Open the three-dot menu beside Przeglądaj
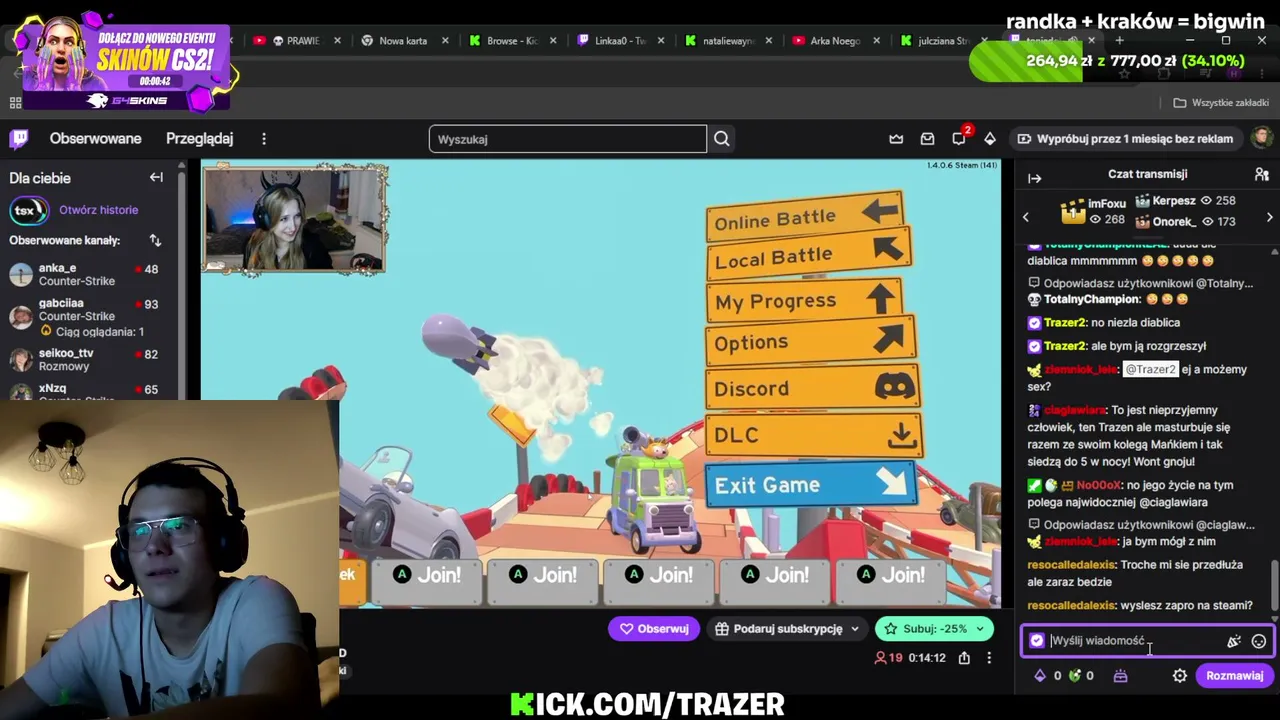This screenshot has height=720, width=1280. pyautogui.click(x=264, y=139)
